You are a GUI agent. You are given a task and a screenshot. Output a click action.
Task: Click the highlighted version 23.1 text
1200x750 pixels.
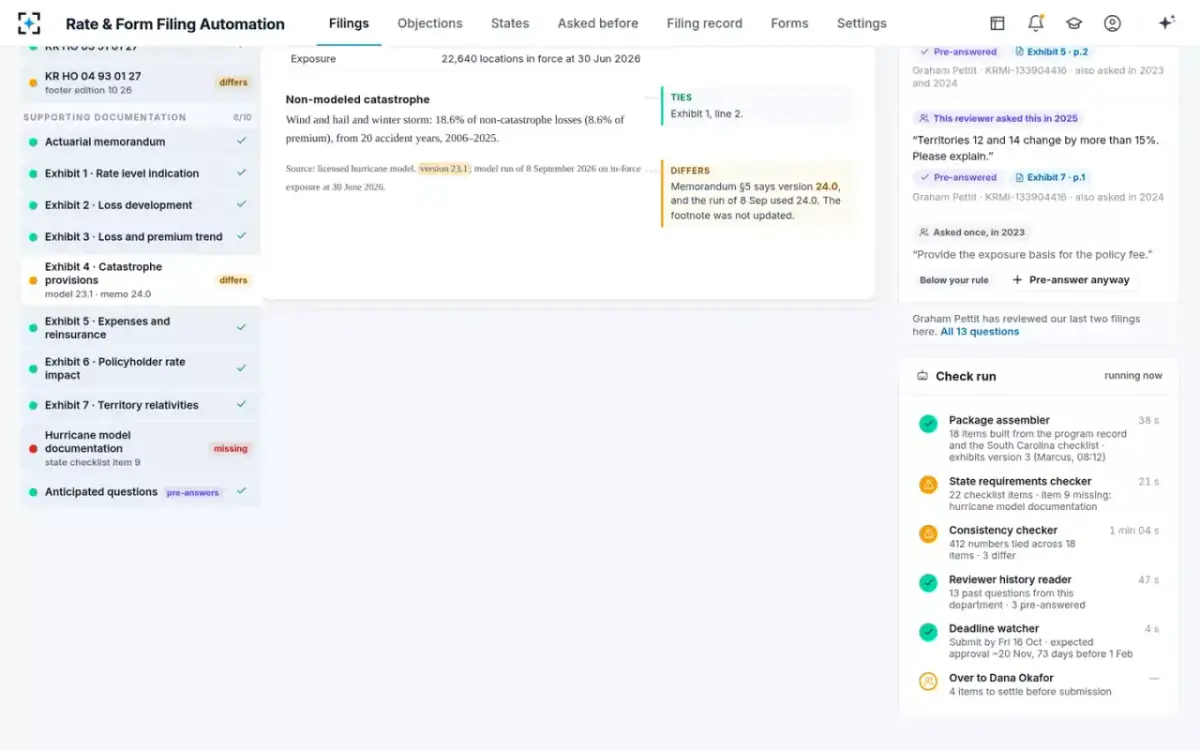click(444, 168)
